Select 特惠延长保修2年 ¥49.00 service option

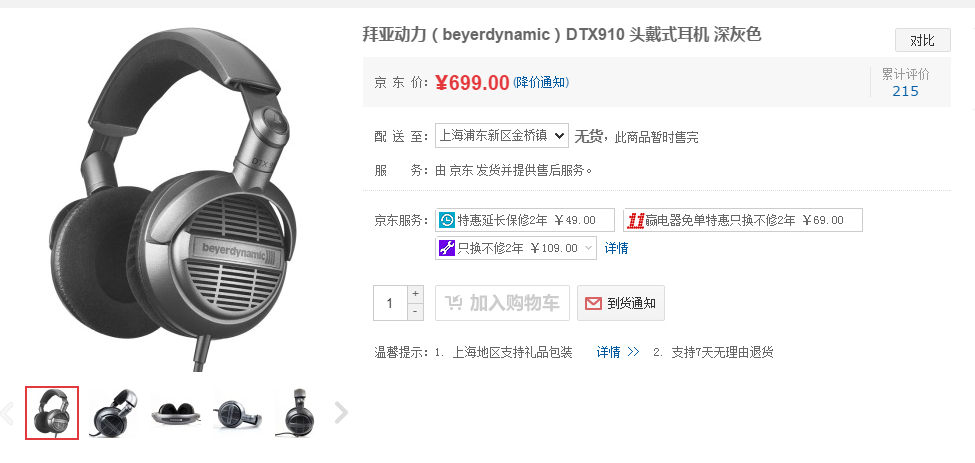pyautogui.click(x=525, y=220)
